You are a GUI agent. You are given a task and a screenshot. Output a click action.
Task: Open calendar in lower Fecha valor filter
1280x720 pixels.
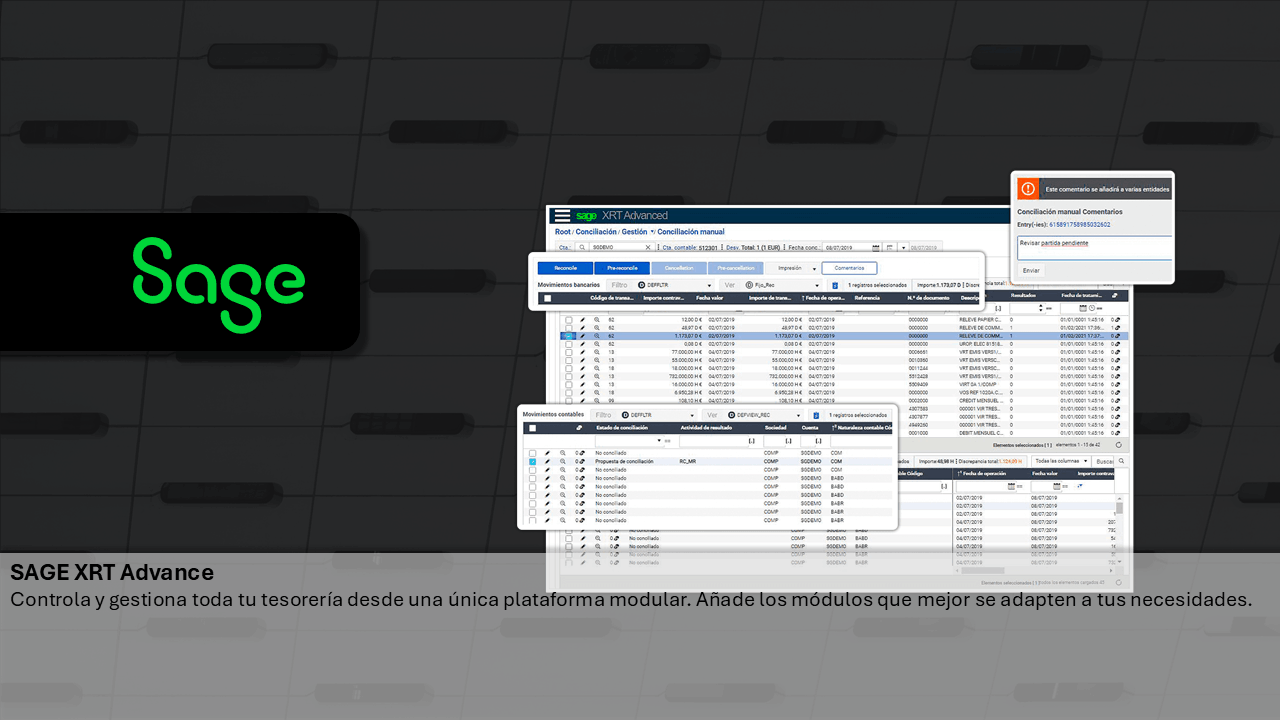pos(1057,486)
